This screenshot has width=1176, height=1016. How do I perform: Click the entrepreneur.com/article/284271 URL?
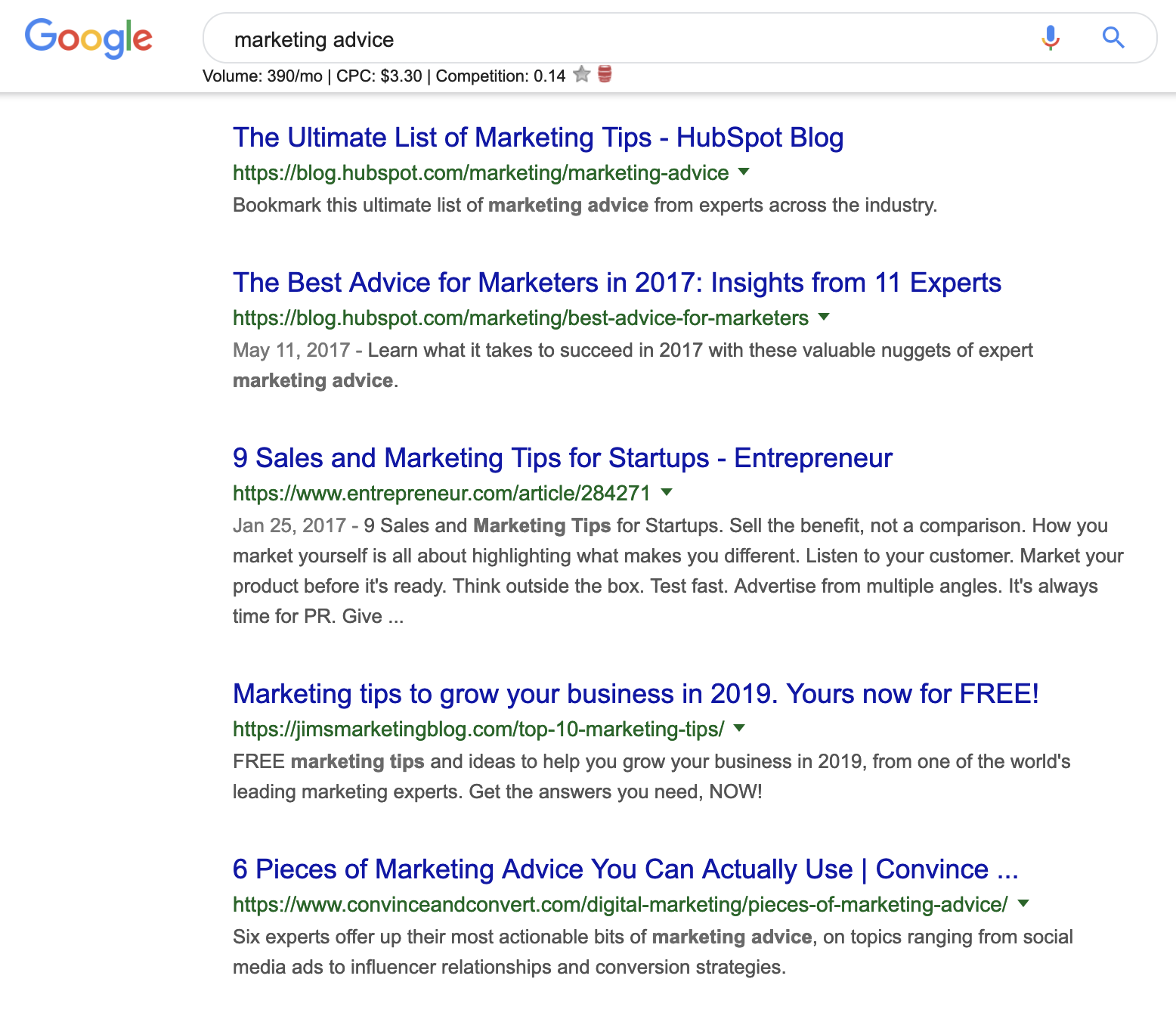(441, 494)
